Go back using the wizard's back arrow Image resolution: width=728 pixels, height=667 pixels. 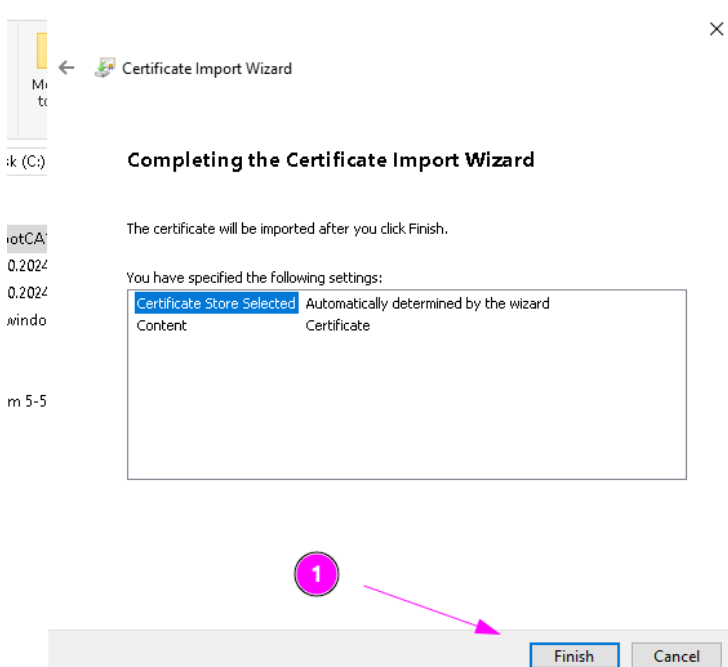coord(66,68)
